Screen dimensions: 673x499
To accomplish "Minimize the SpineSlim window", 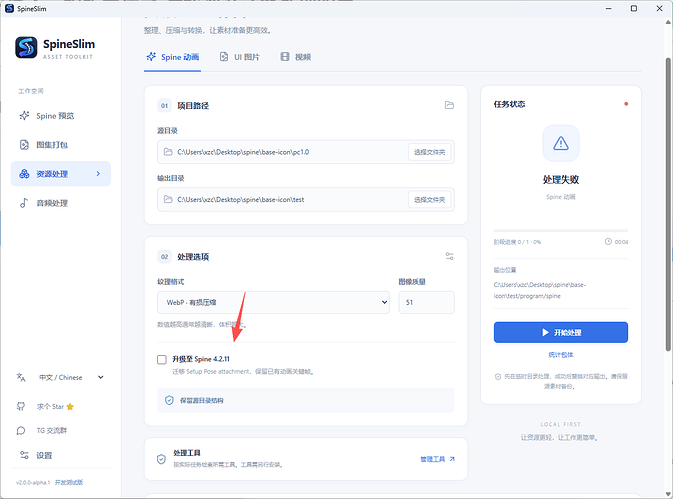I will pyautogui.click(x=608, y=9).
